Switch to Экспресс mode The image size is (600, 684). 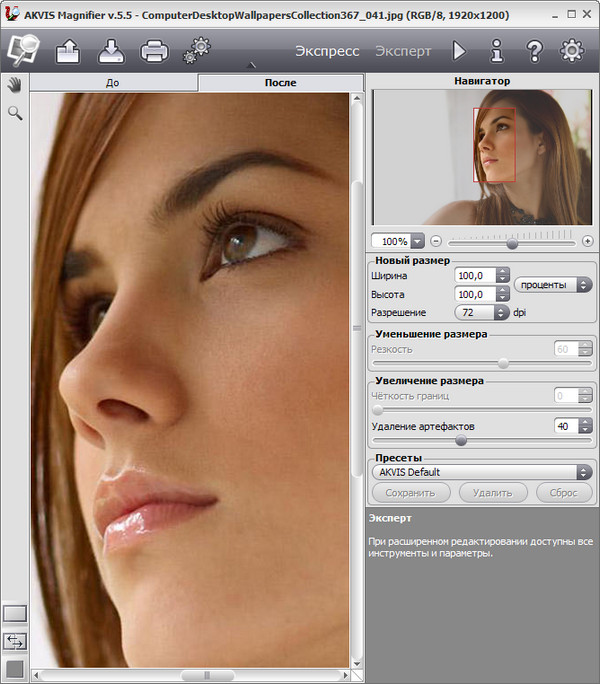tap(327, 50)
